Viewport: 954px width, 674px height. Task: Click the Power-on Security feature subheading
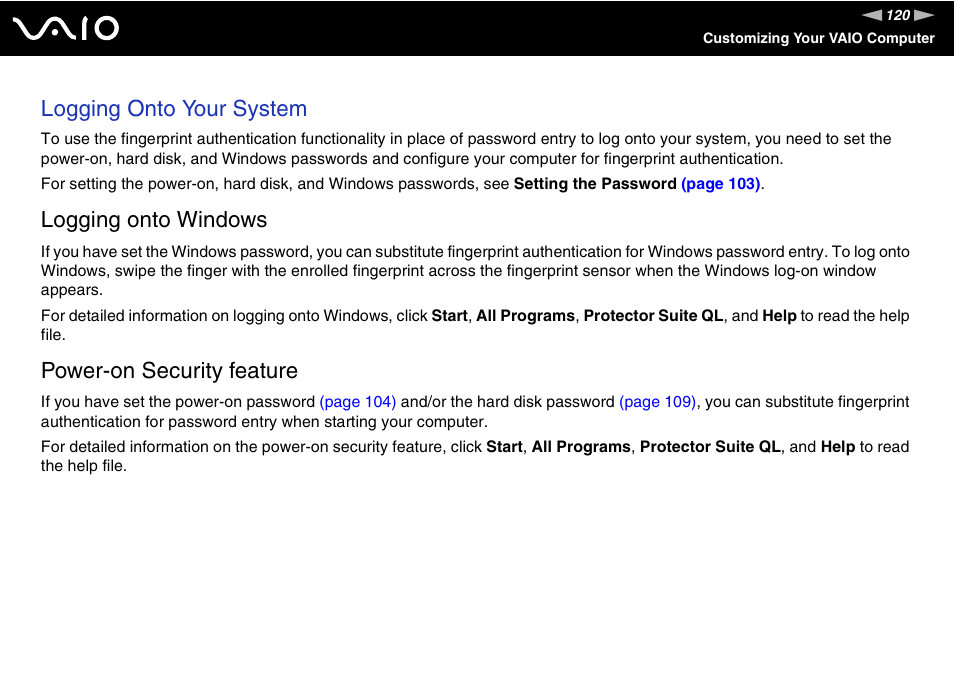pos(169,370)
